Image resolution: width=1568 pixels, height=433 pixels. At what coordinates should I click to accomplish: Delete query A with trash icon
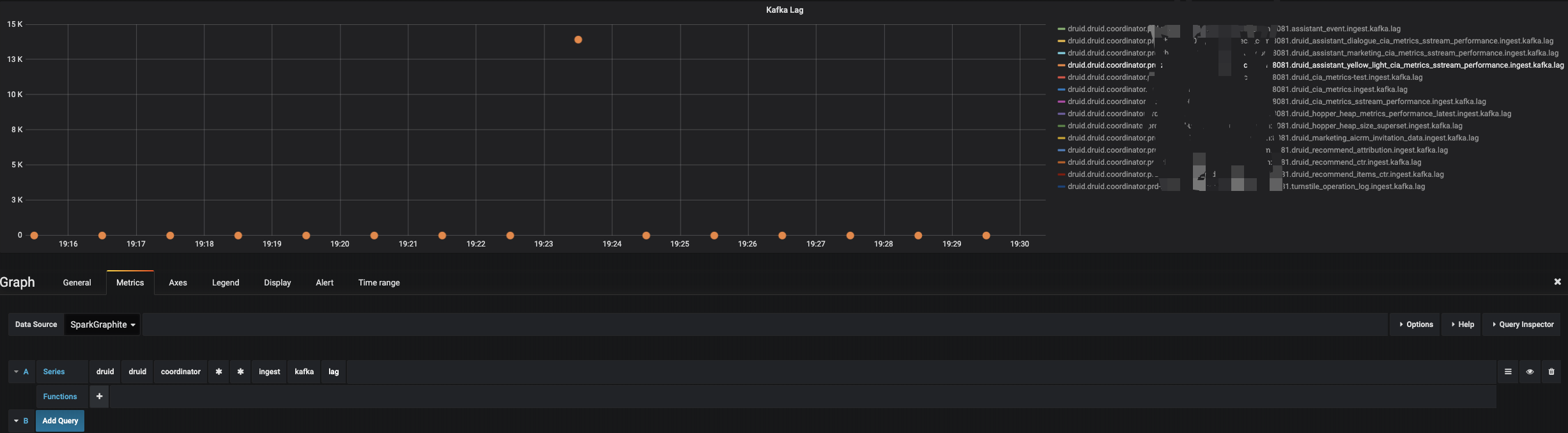(1551, 372)
